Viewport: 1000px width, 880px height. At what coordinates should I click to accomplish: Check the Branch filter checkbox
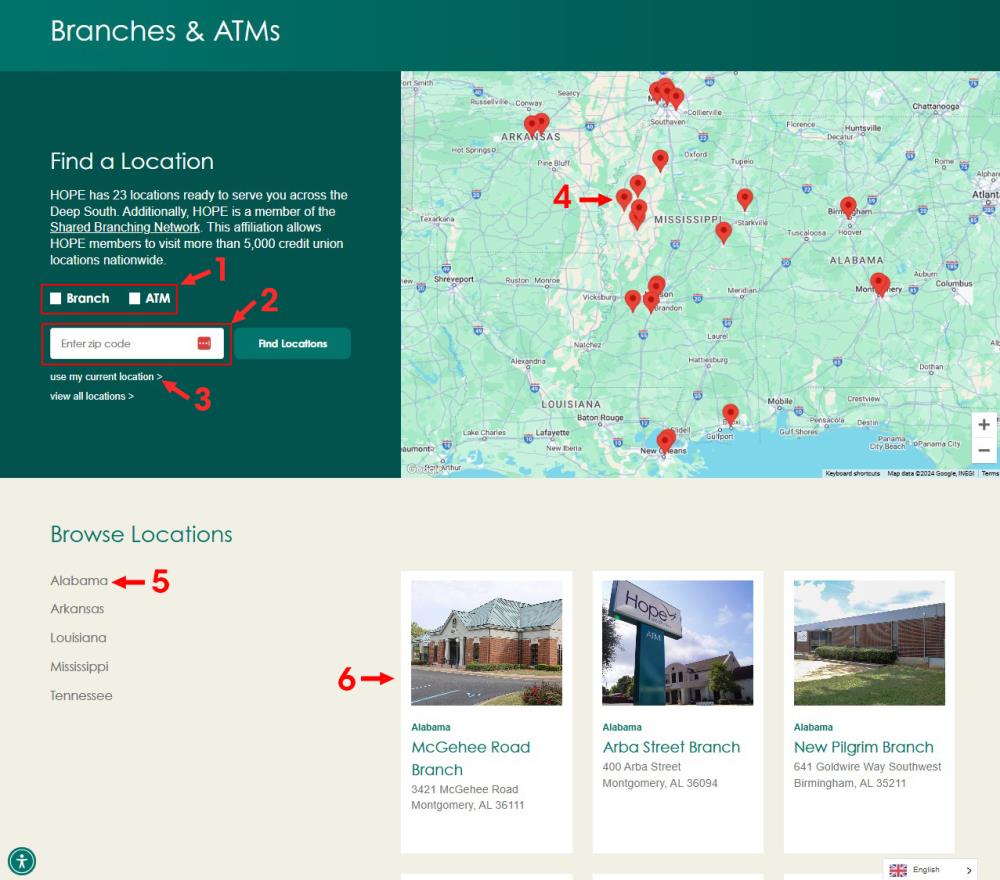55,298
